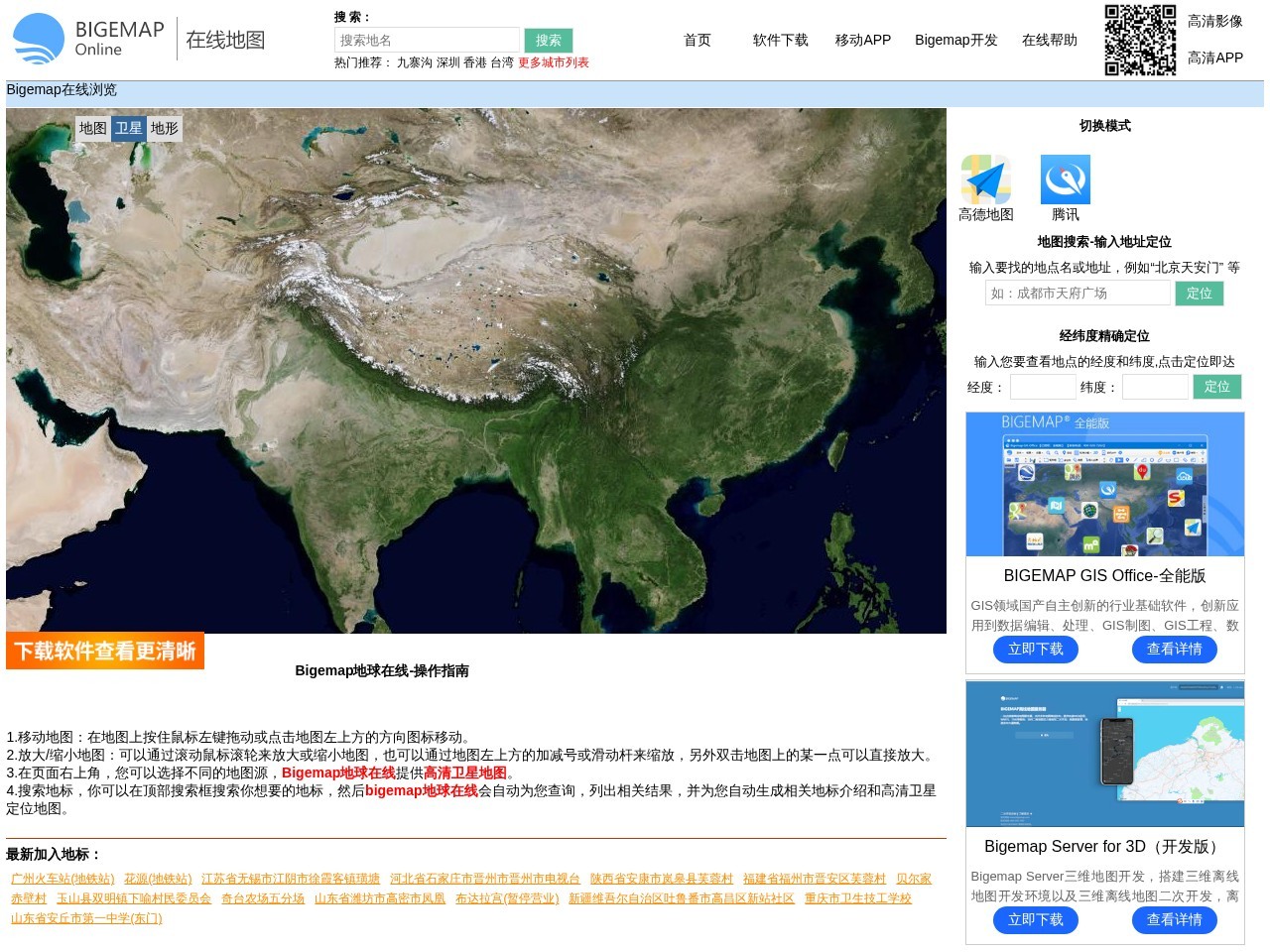Click the BIGEMAP GIS Office product screenshot
Viewport: 1270px width, 952px height.
point(1105,484)
